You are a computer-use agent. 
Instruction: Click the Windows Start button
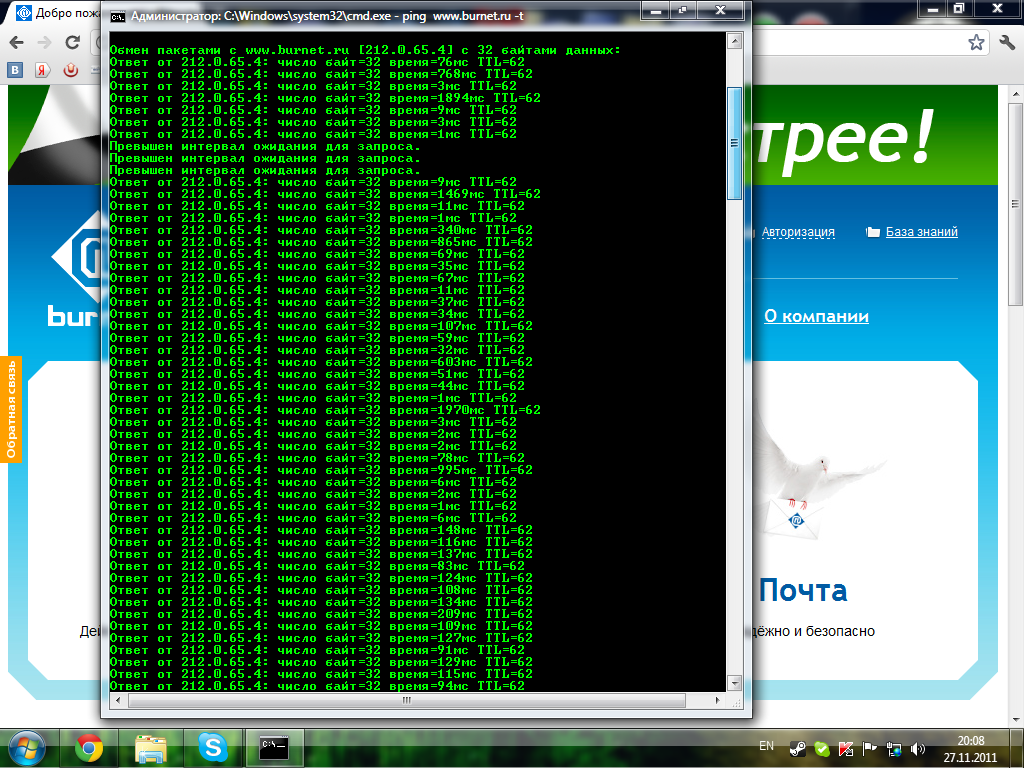coord(26,746)
